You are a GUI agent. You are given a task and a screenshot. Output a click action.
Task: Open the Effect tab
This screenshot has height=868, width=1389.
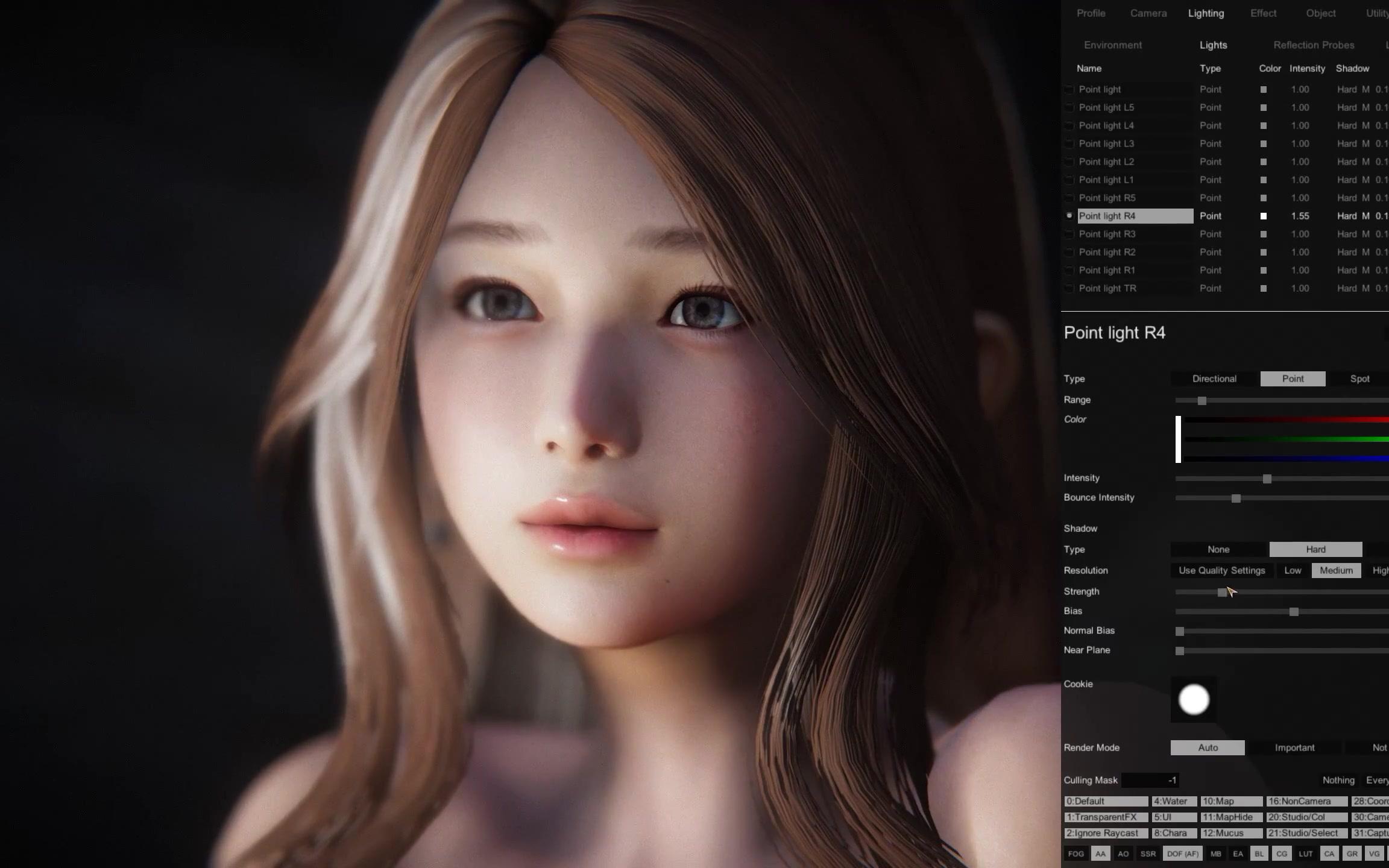[x=1263, y=13]
